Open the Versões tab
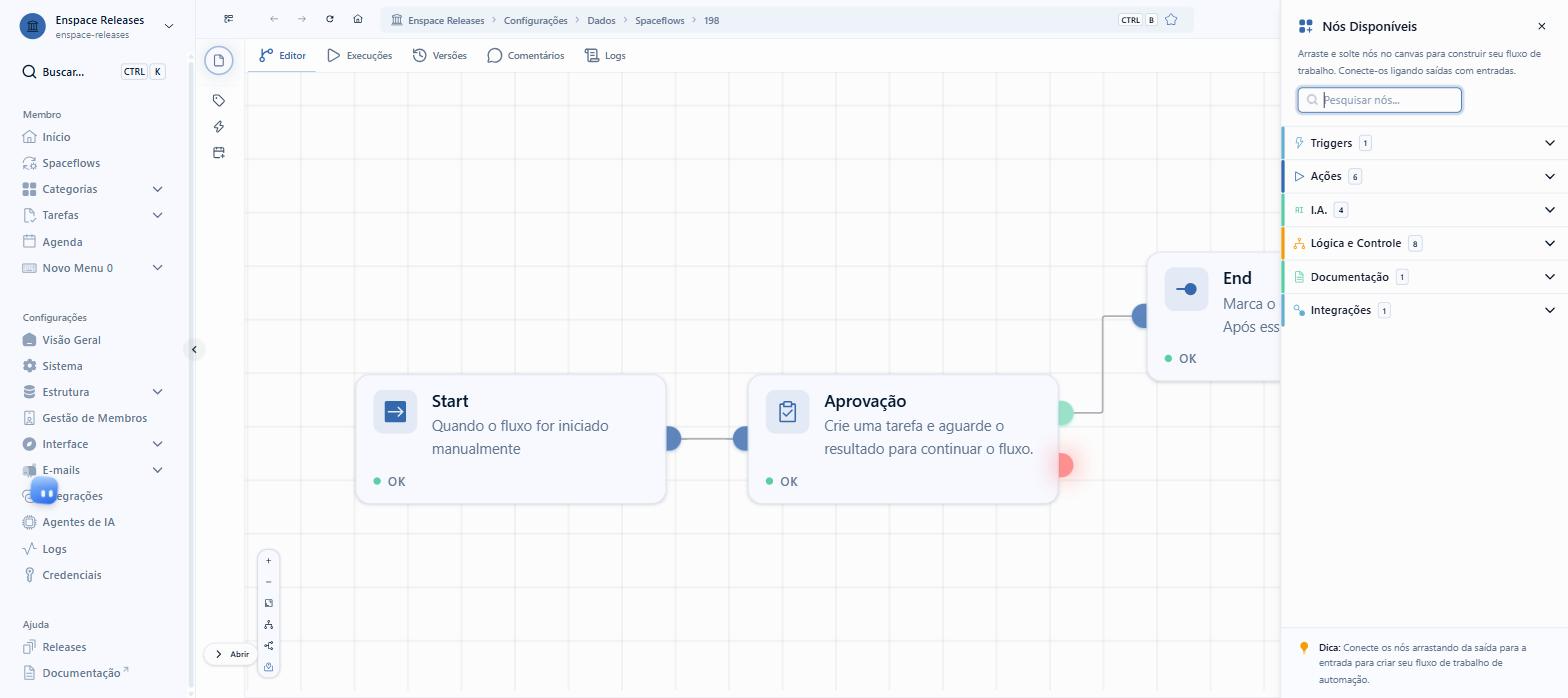 [440, 55]
